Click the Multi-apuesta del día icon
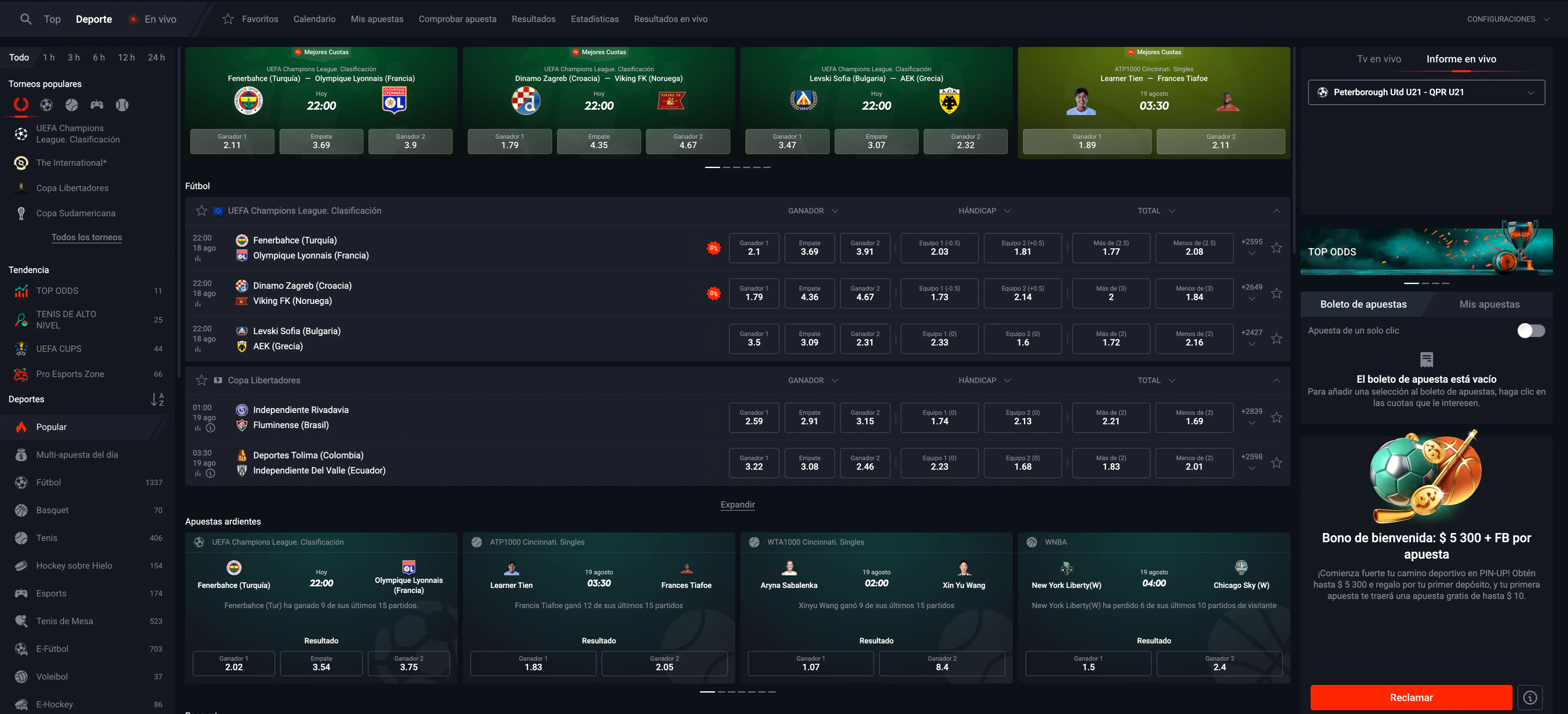1568x714 pixels. point(21,454)
